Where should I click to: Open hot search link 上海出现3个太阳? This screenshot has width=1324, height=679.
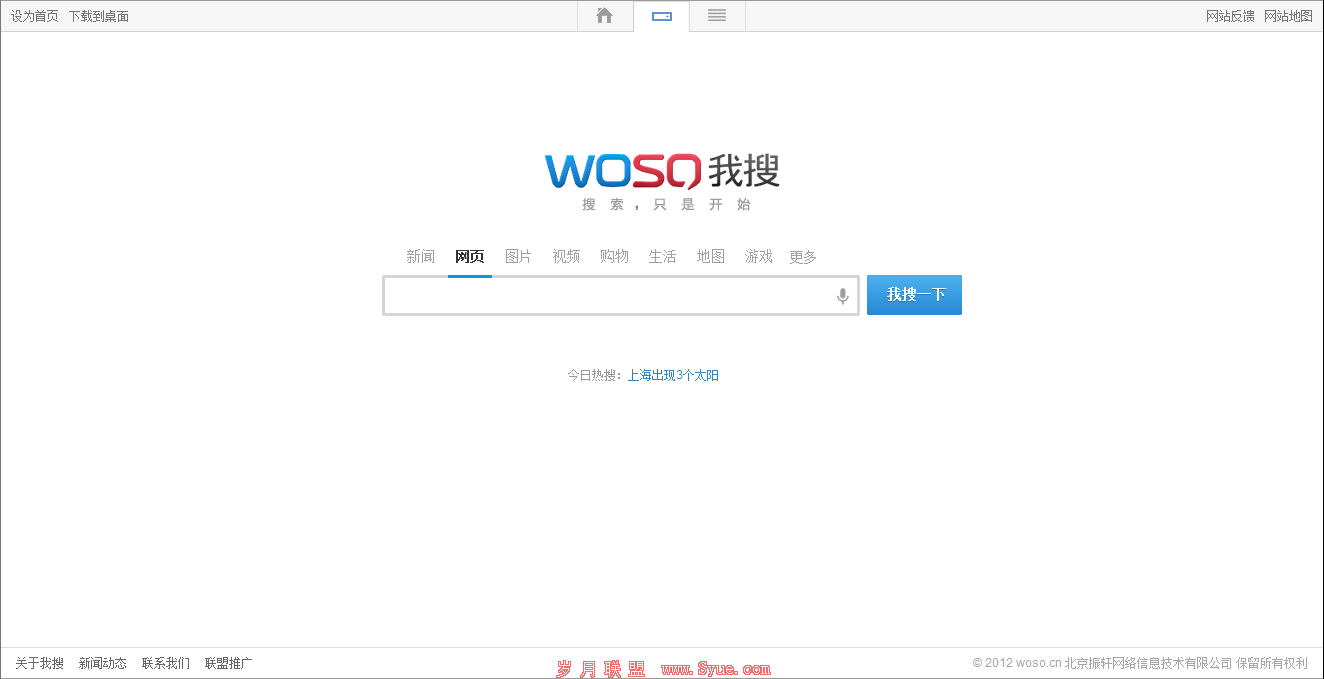(673, 376)
